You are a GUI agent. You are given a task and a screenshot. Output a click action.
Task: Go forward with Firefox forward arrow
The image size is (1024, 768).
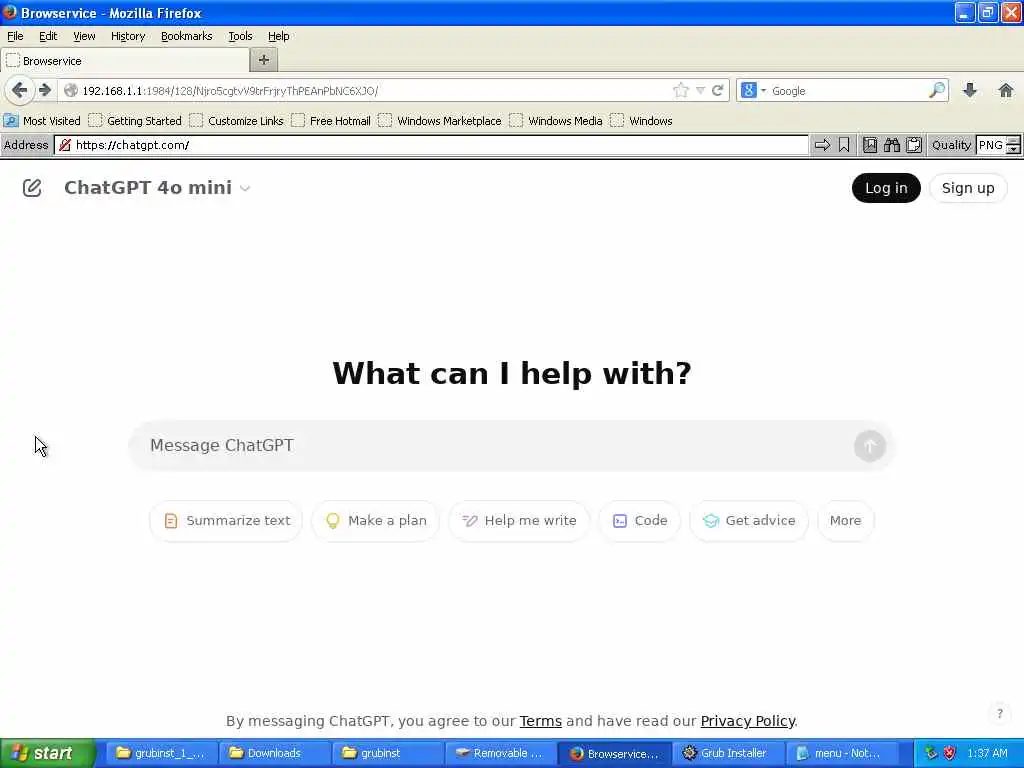coord(44,90)
